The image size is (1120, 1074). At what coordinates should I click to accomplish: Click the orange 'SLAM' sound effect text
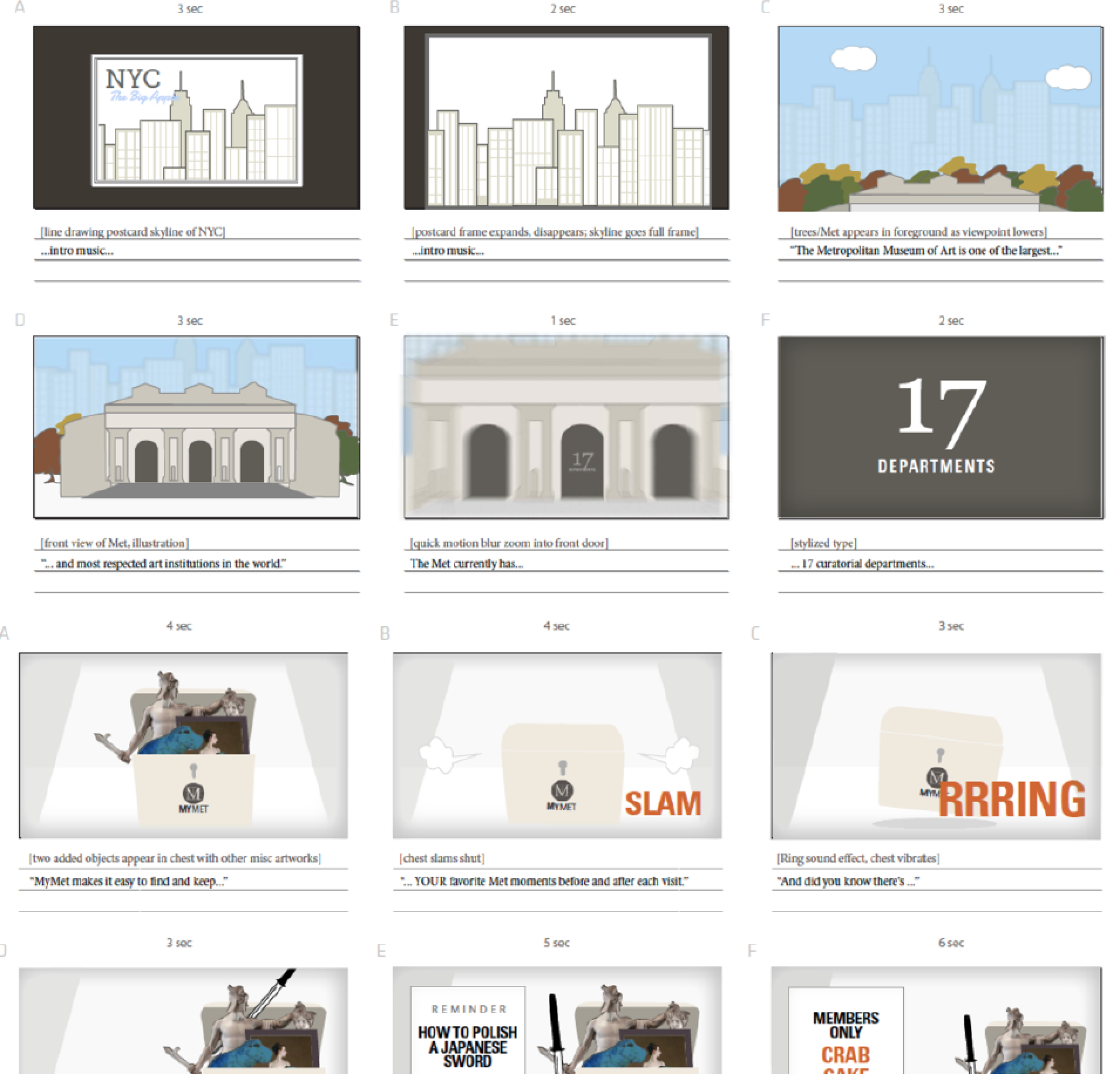coord(663,803)
